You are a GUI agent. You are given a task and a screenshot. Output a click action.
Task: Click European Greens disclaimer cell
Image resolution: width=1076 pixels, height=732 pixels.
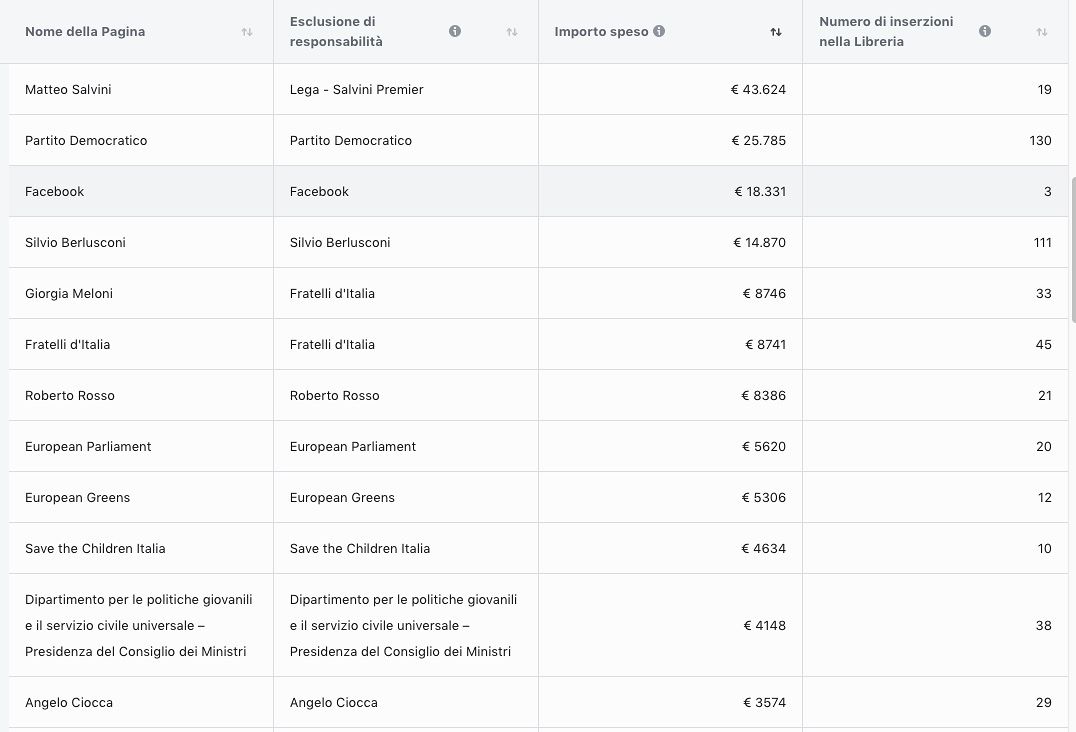342,497
